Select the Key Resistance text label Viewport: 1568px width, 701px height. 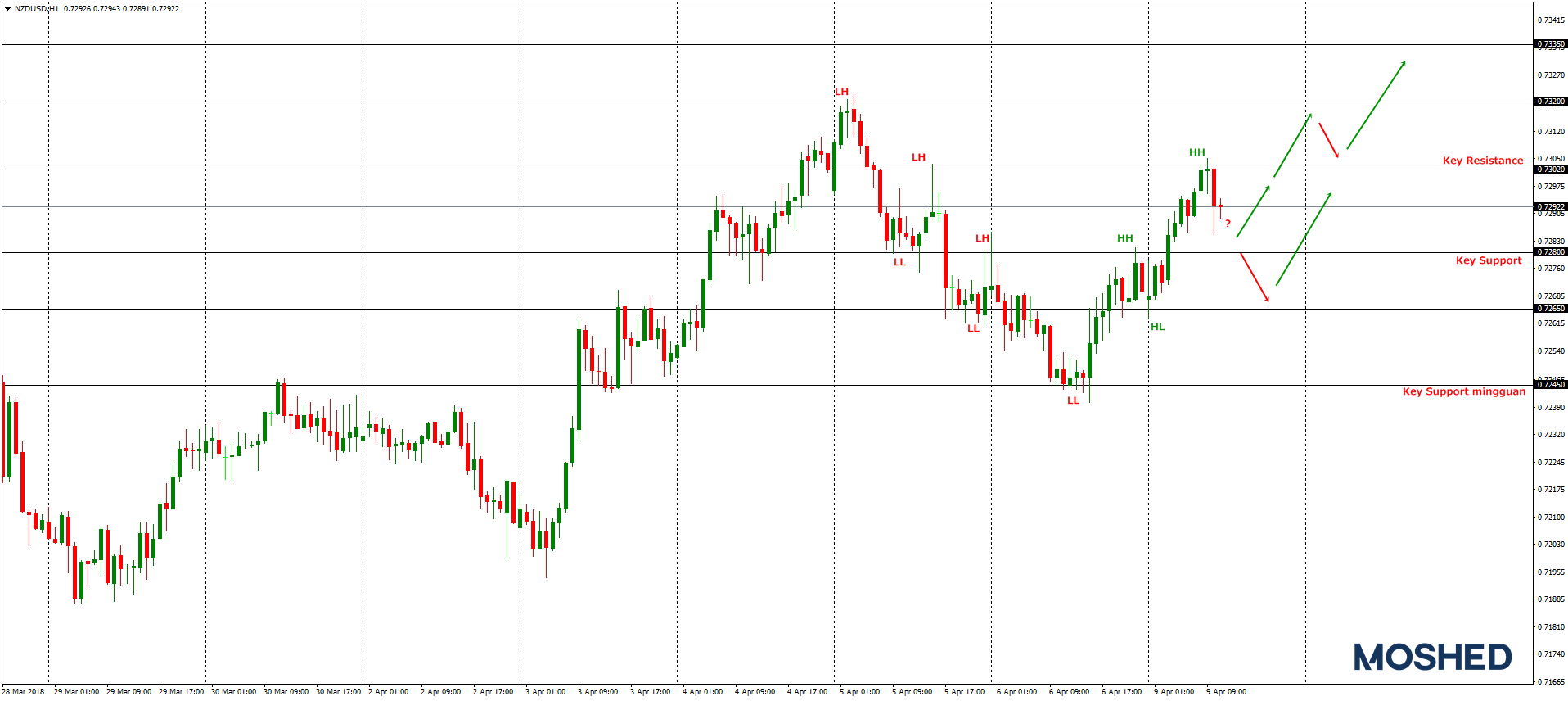click(1482, 161)
